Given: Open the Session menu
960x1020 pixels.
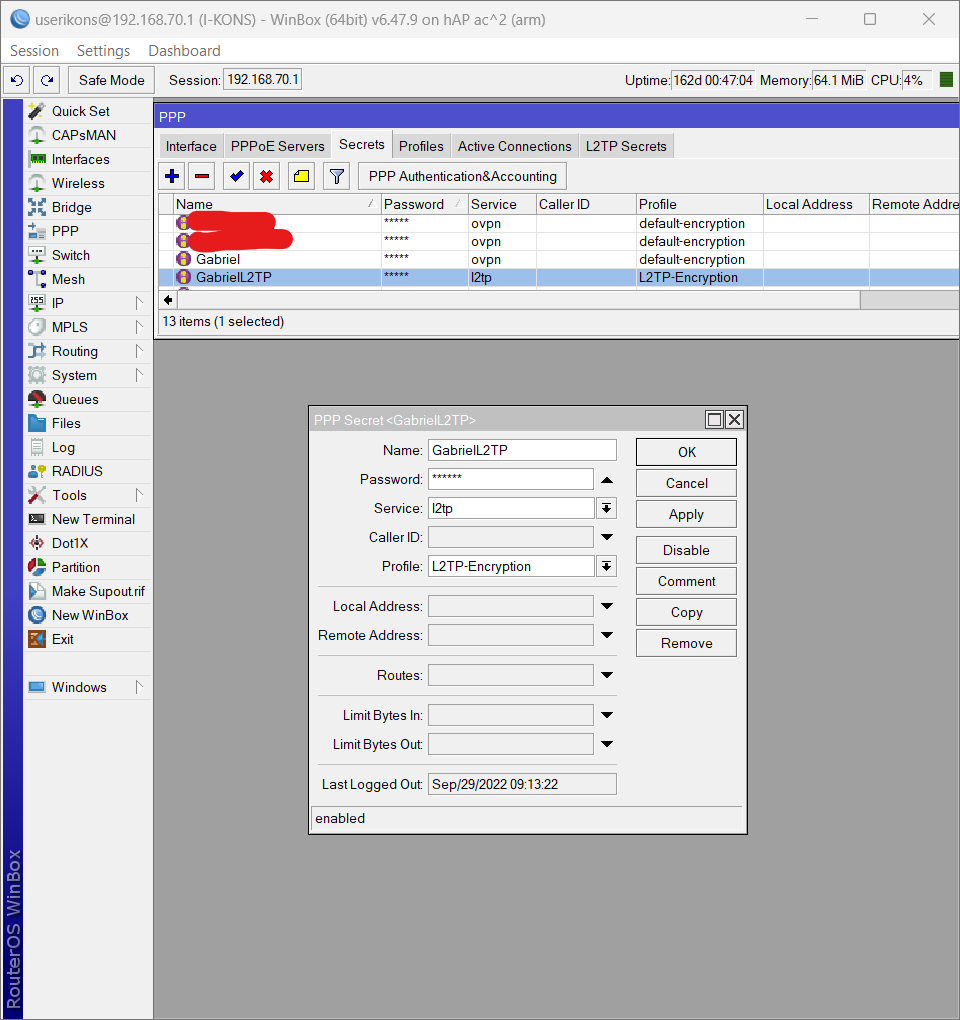Looking at the screenshot, I should 34,50.
